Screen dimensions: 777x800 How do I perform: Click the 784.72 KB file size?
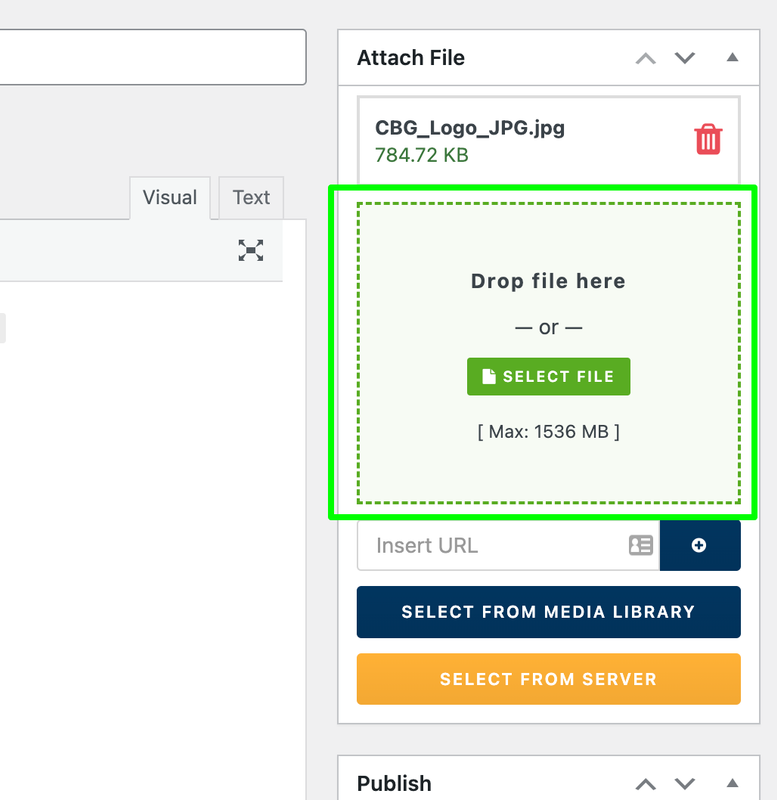point(421,155)
